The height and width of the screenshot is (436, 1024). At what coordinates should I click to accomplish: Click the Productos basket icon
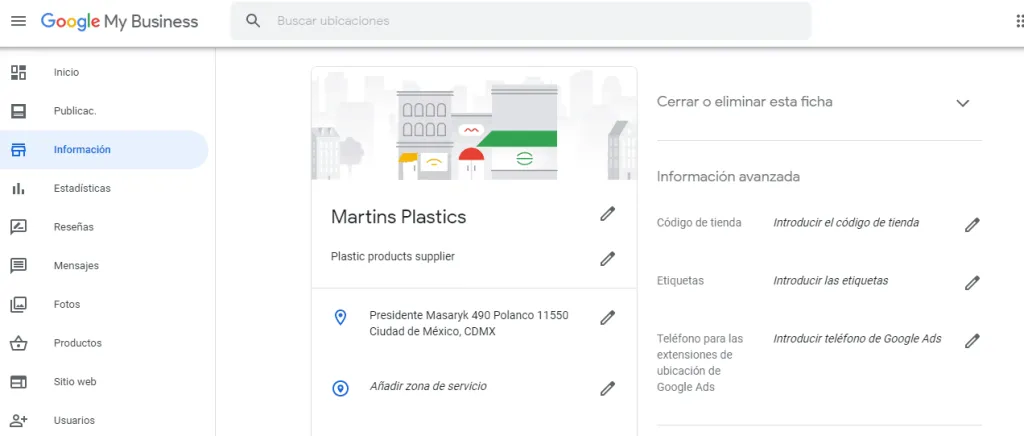pyautogui.click(x=18, y=343)
